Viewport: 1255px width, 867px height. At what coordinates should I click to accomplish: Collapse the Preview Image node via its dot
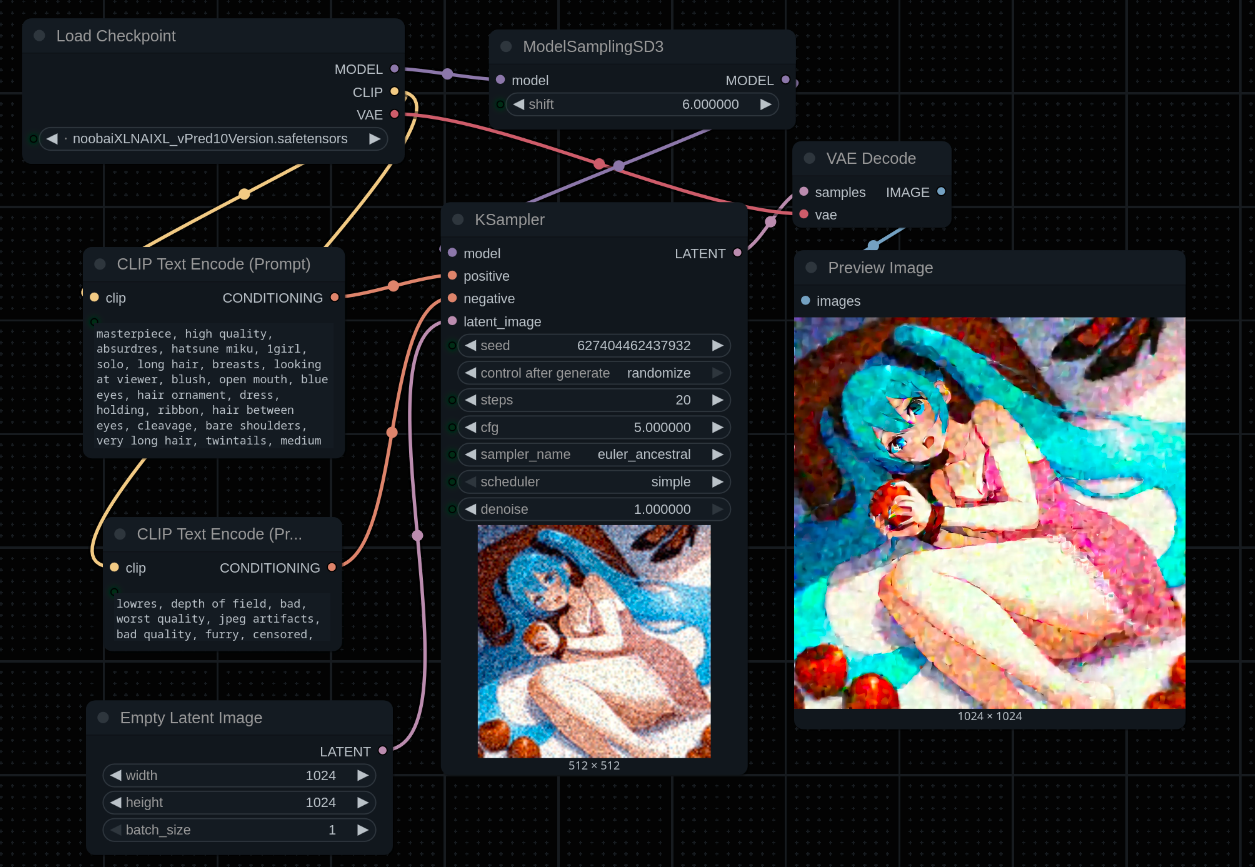pos(812,268)
